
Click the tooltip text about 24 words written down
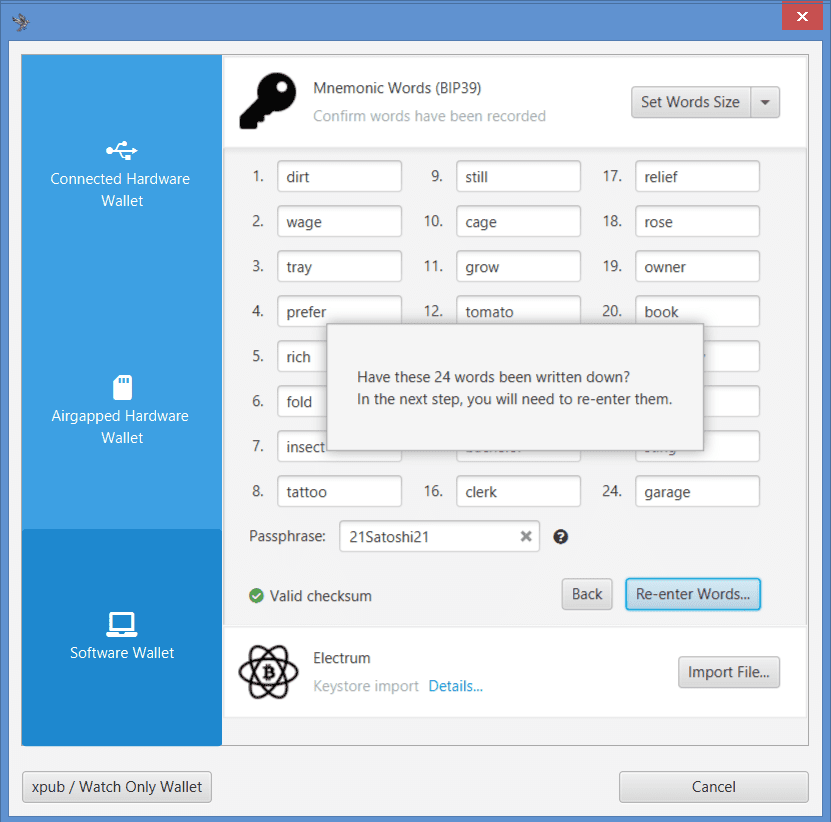pos(515,388)
